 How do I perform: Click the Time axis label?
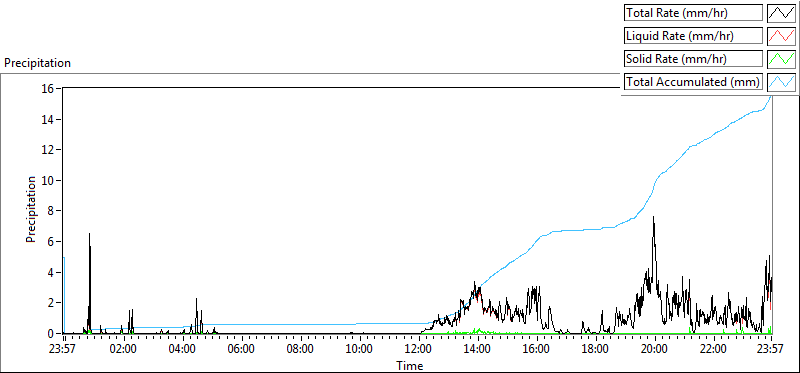pyautogui.click(x=409, y=366)
